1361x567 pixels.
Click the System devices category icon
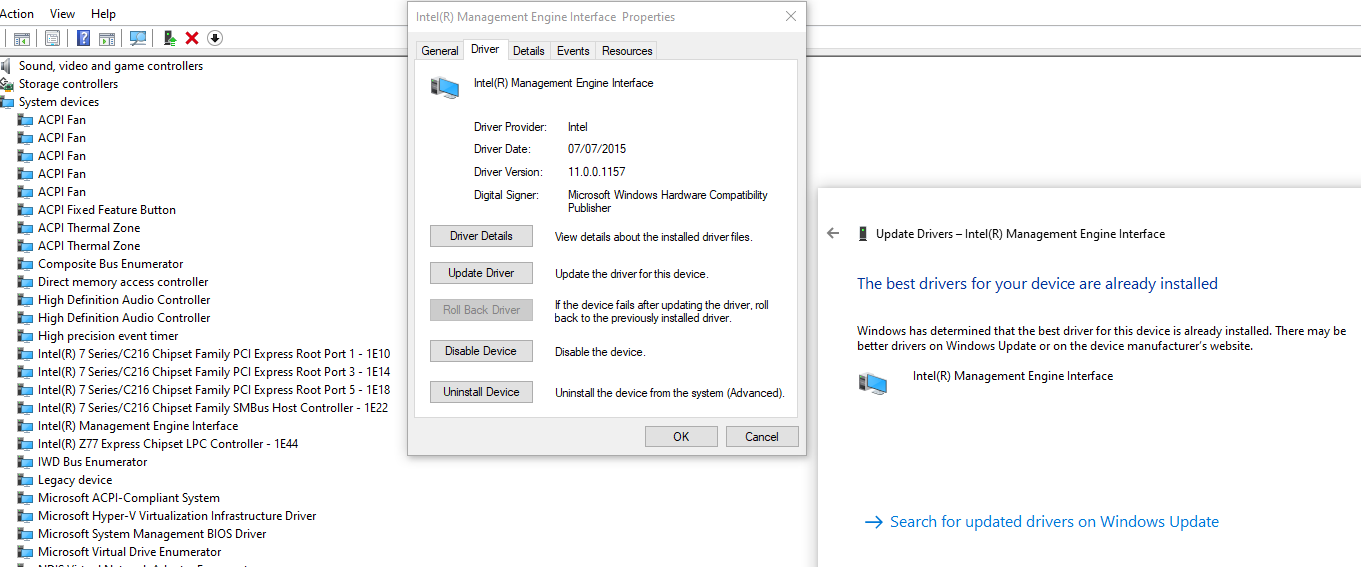8,102
